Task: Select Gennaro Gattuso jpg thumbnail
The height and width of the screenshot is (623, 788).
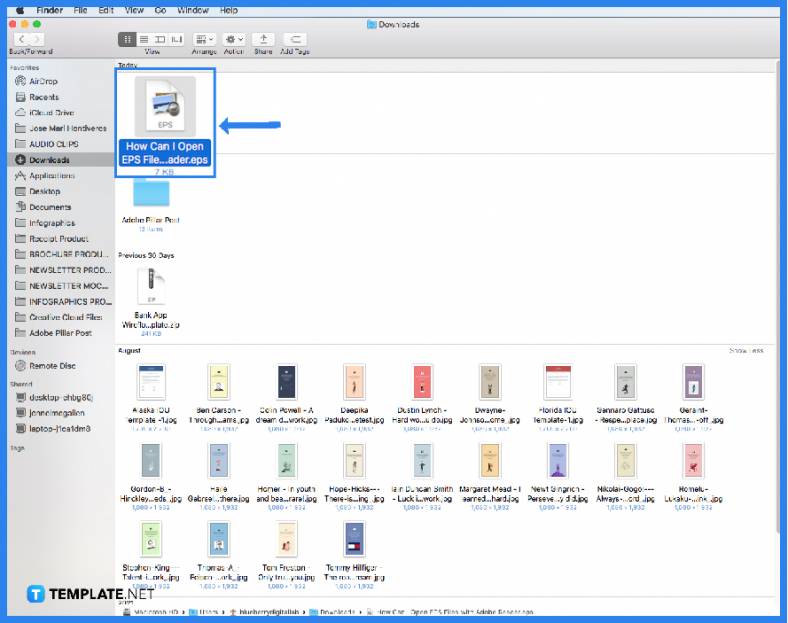Action: coord(626,382)
